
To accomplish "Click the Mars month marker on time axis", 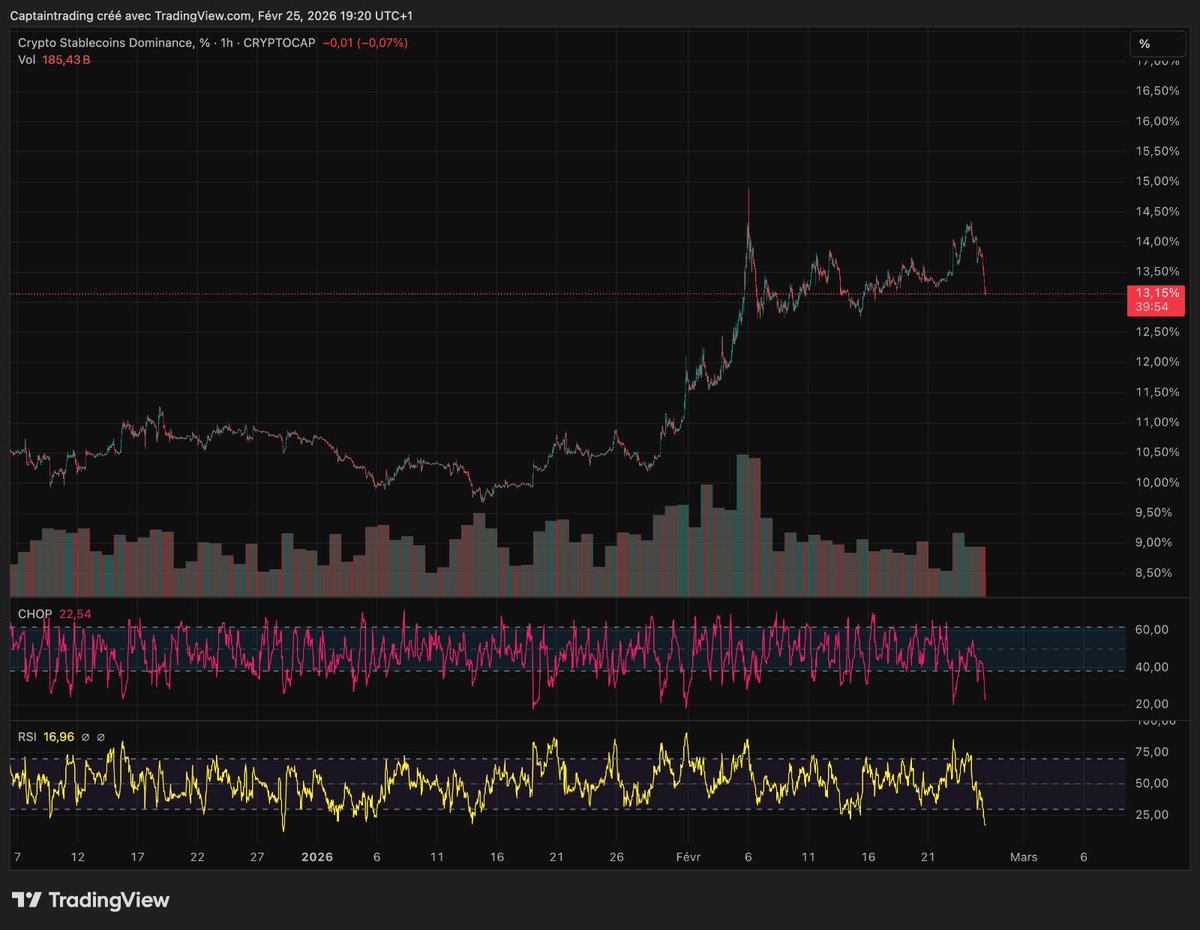I will pos(1023,857).
